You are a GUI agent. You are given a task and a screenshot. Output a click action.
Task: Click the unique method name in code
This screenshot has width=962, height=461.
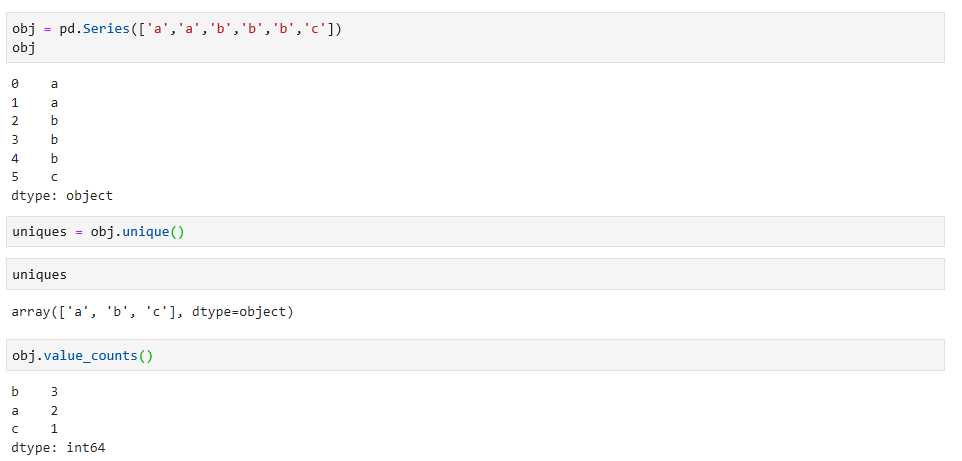point(145,232)
